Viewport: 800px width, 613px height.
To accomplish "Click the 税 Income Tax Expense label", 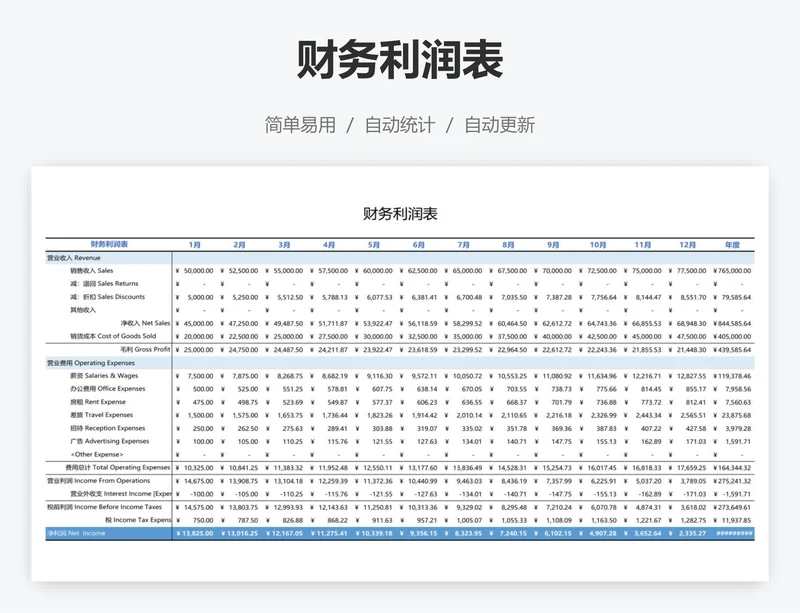I will 138,520.
